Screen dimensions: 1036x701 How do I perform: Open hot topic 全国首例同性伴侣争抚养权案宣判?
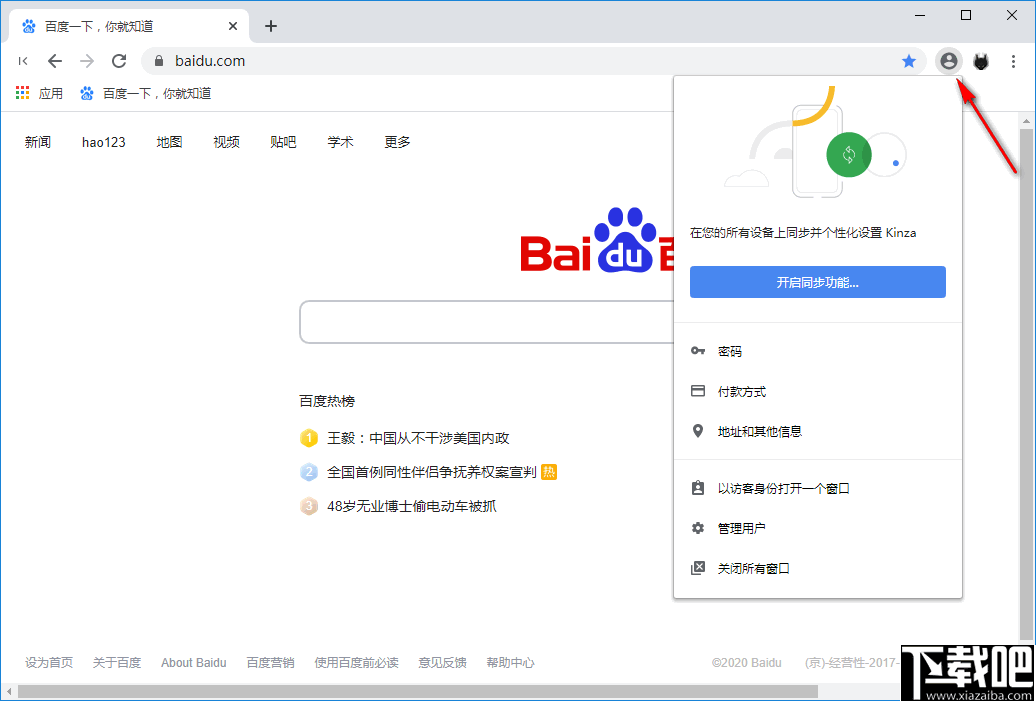(431, 472)
